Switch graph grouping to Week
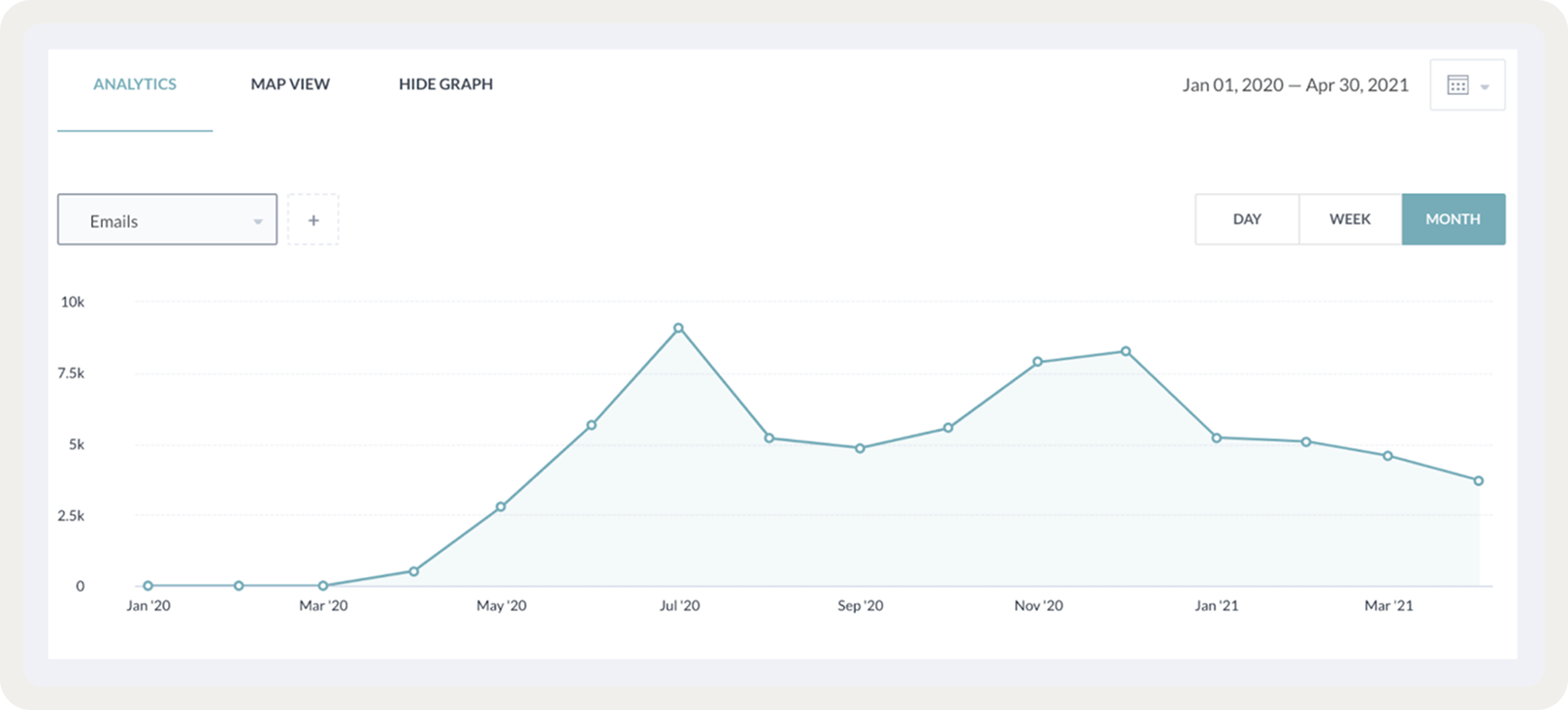The height and width of the screenshot is (710, 1568). point(1350,219)
